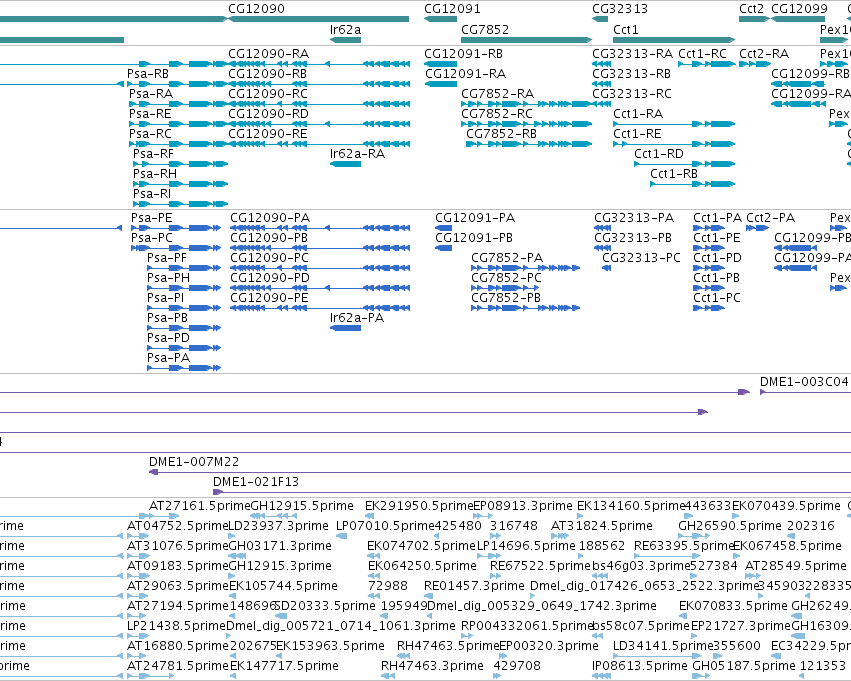851x681 pixels.
Task: Click the CG32313 gene label
Action: [x=620, y=9]
